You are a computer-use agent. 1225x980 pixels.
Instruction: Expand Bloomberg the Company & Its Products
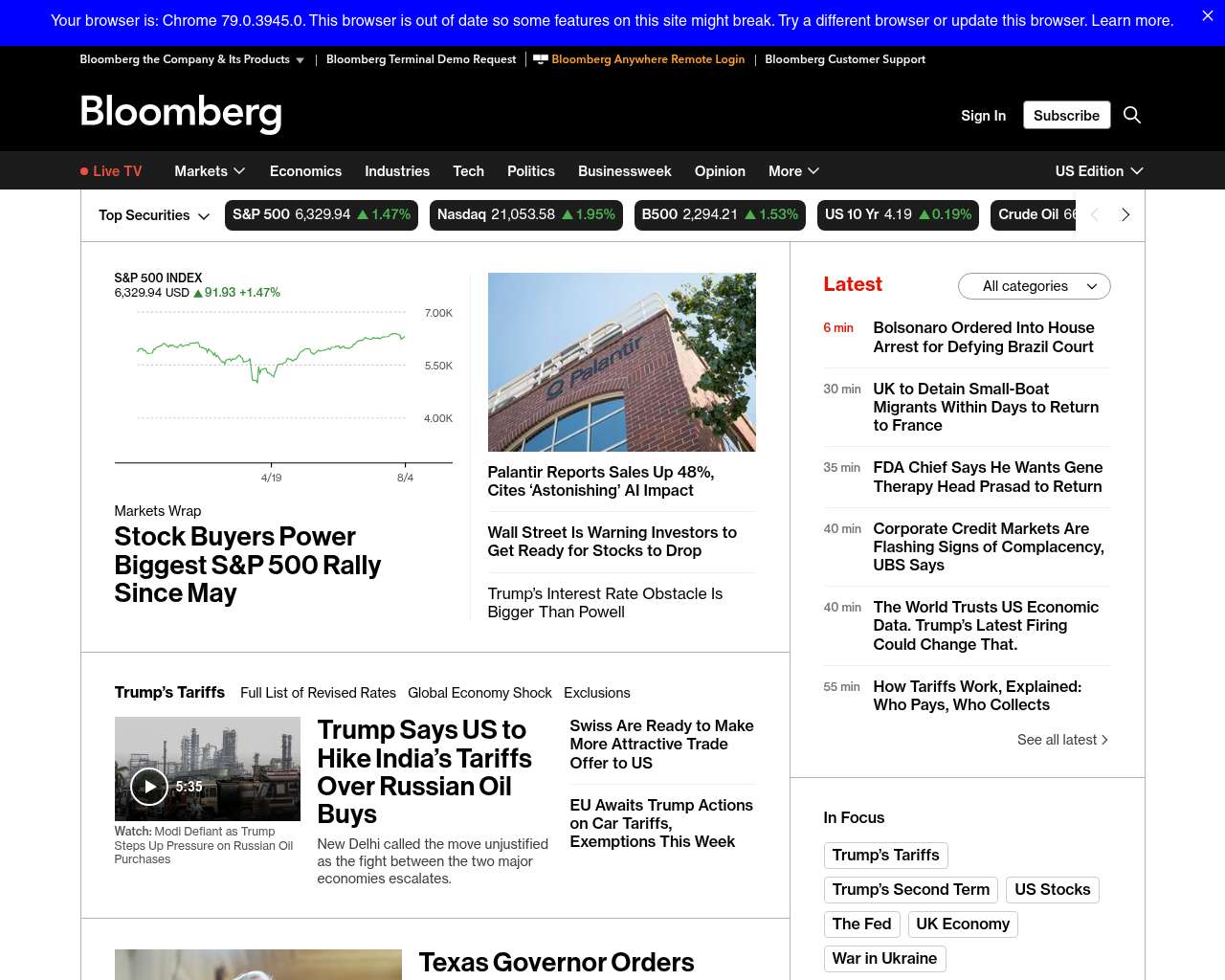pos(191,59)
